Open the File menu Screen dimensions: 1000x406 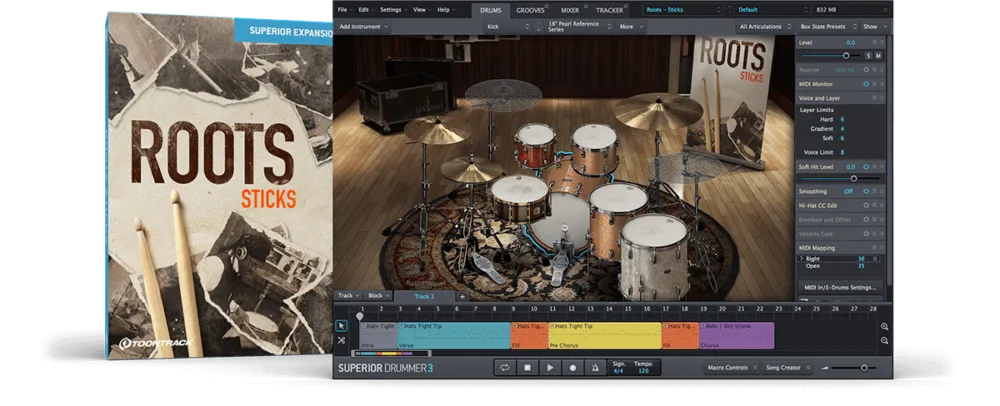click(x=345, y=10)
